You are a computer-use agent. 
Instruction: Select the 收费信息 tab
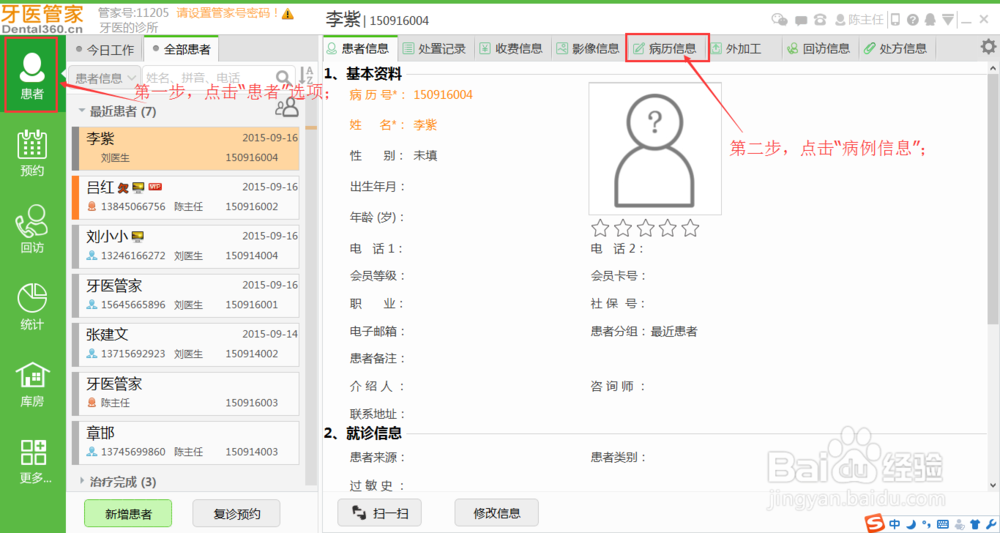(511, 48)
